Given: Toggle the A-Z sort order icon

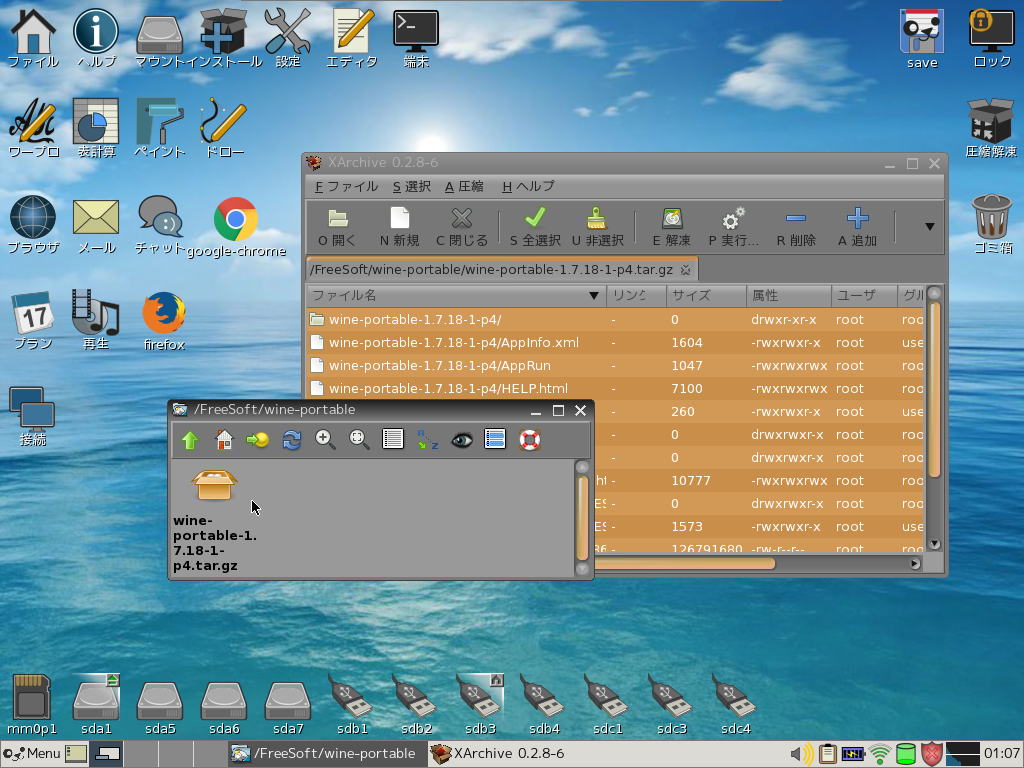Looking at the screenshot, I should pyautogui.click(x=427, y=440).
